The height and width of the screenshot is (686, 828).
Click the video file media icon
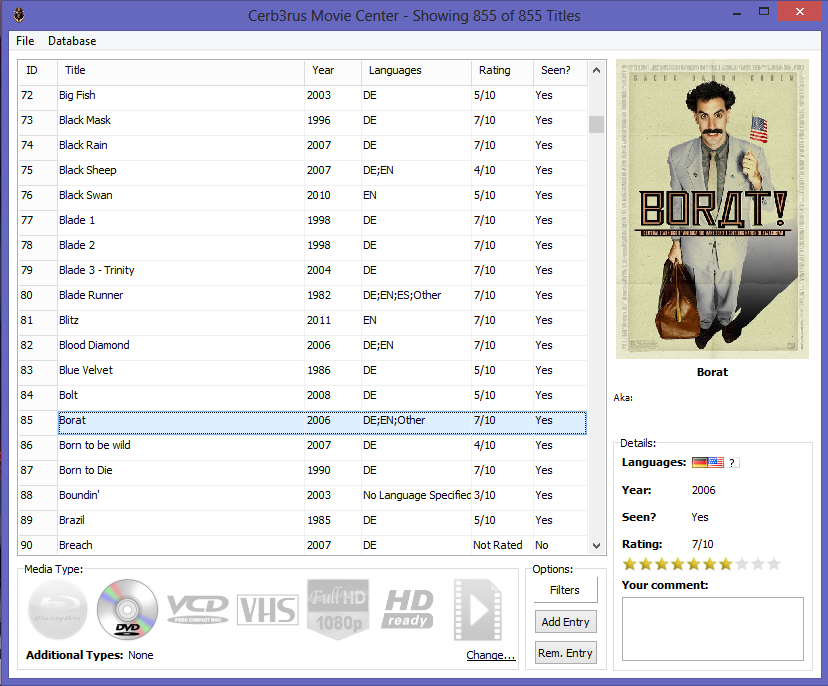pos(477,608)
